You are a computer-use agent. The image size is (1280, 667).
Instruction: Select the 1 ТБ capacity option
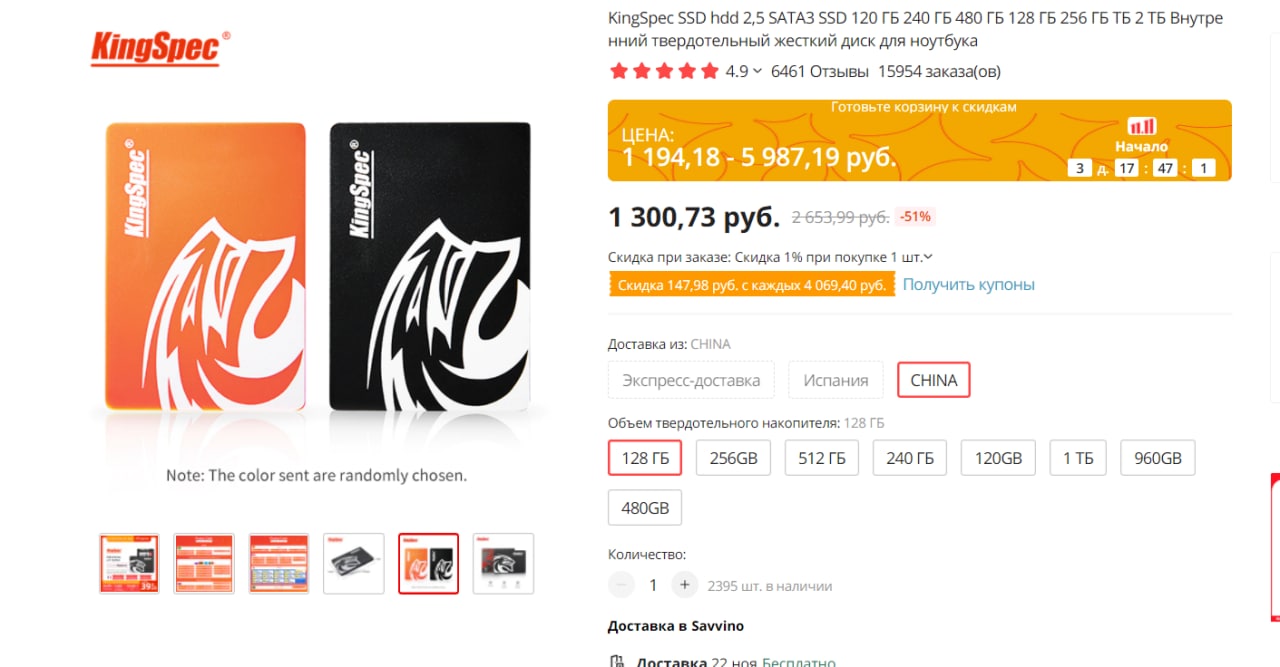tap(1078, 458)
